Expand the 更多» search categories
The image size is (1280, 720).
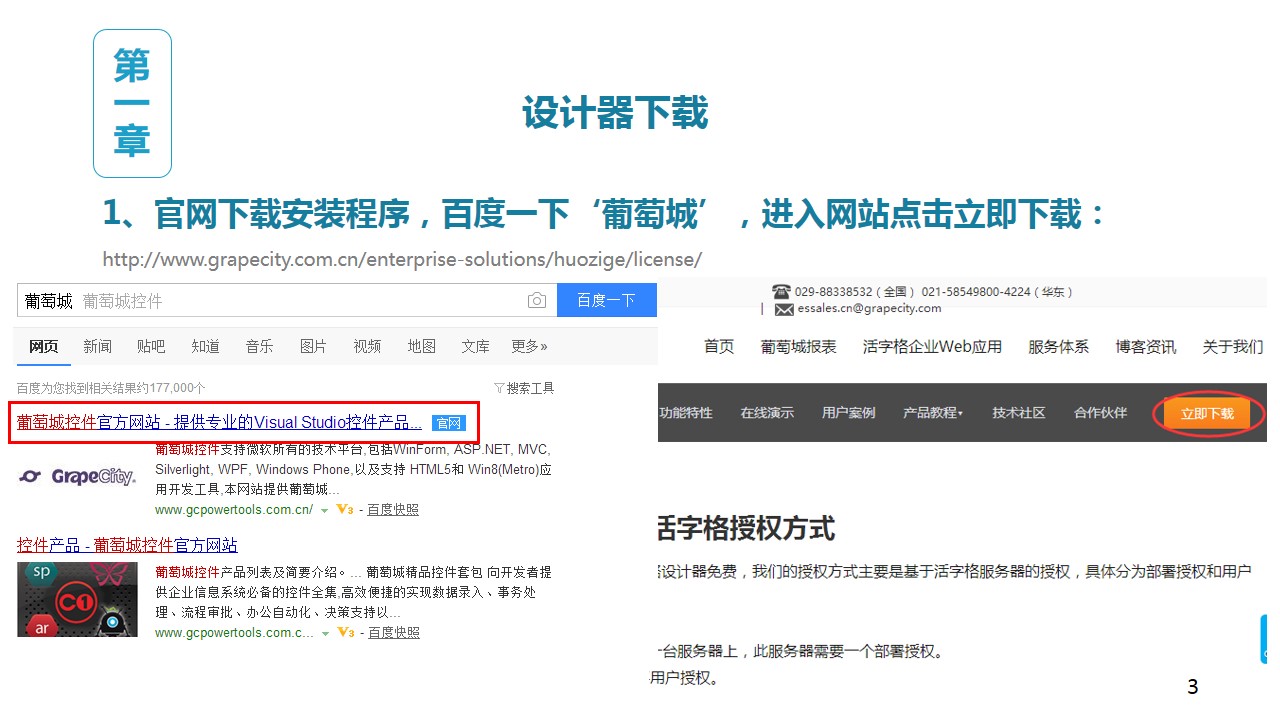click(529, 346)
